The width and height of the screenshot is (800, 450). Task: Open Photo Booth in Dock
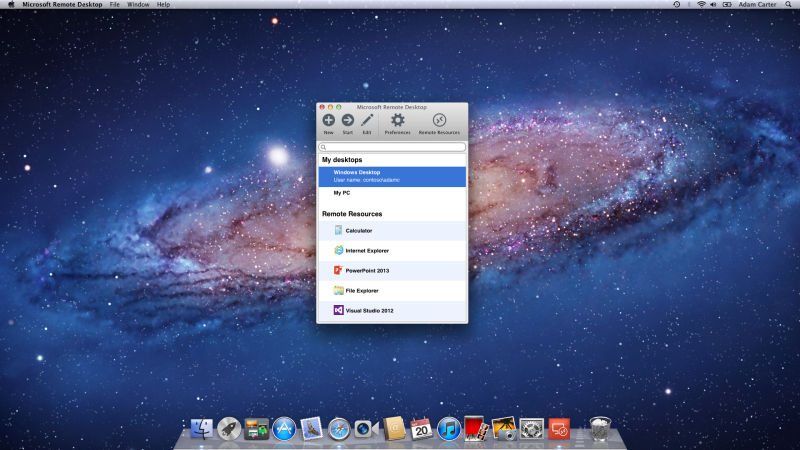click(x=476, y=428)
